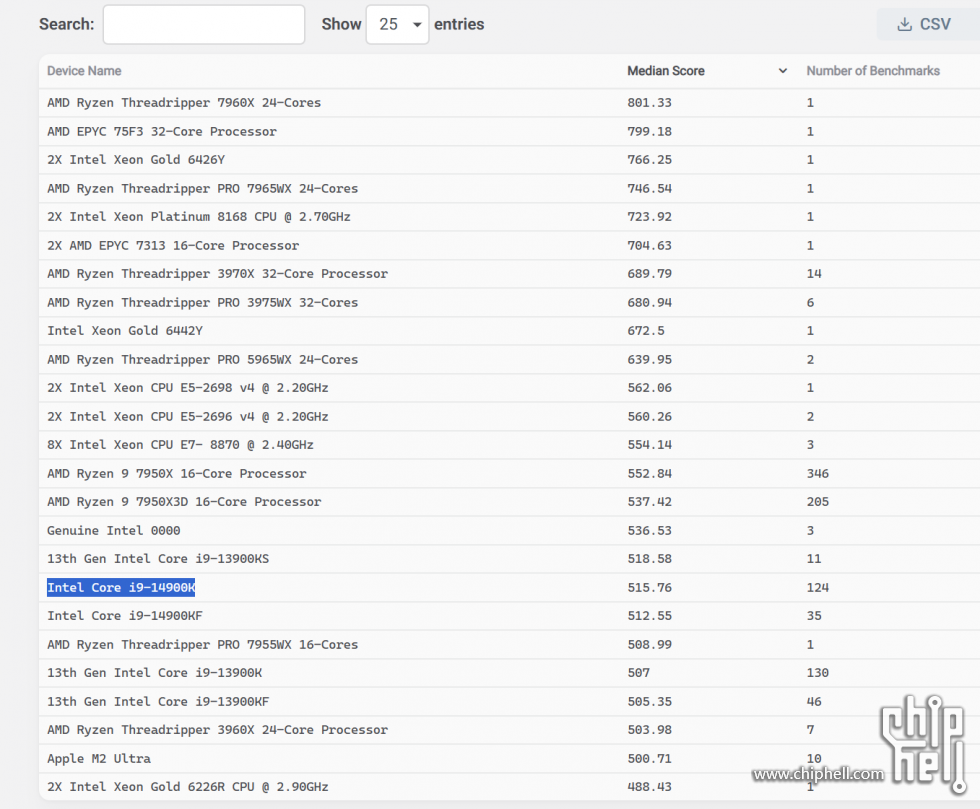Sort by Number of Benchmarks column header

pos(873,71)
